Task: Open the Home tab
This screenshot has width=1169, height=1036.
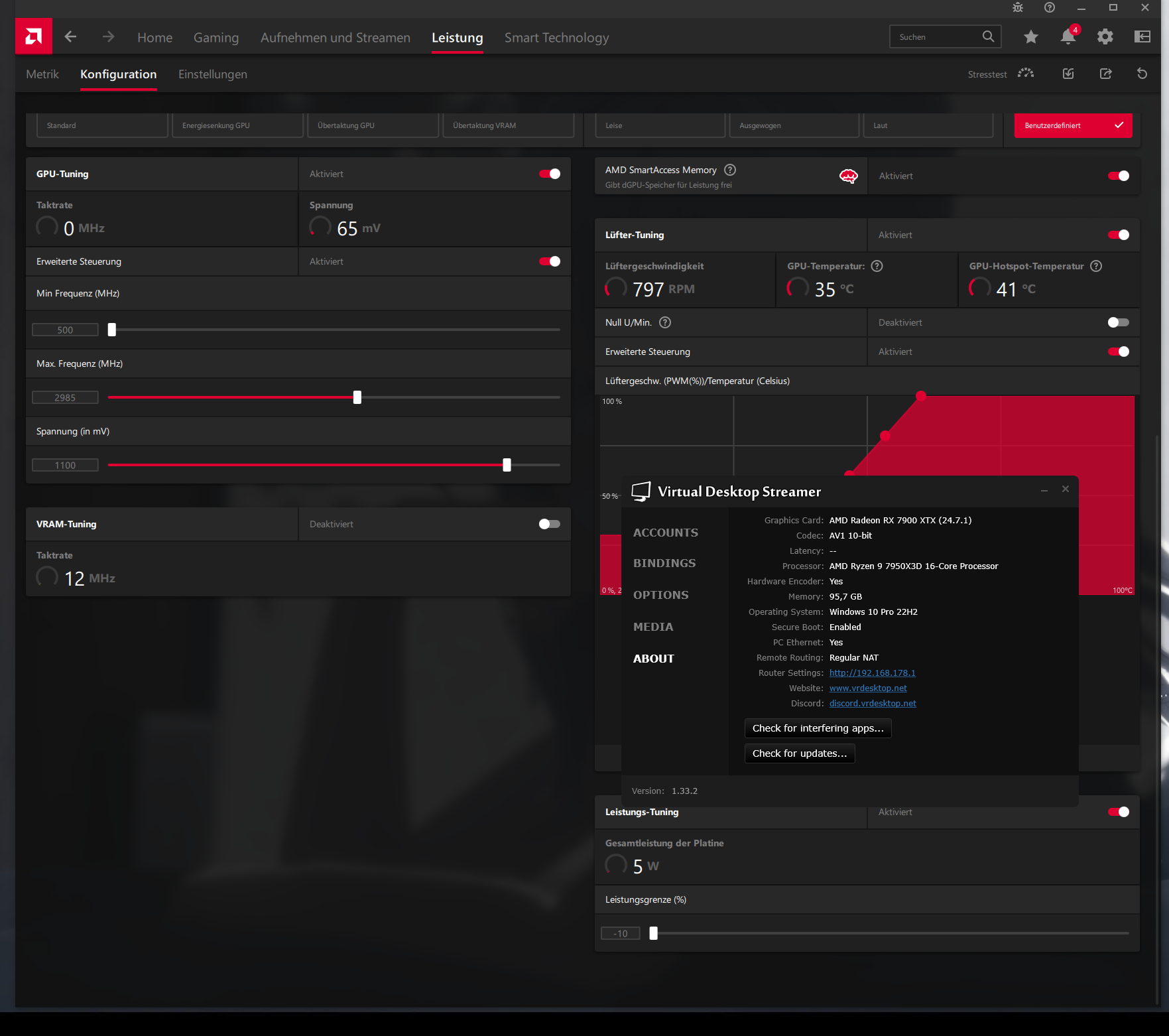Action: tap(154, 38)
